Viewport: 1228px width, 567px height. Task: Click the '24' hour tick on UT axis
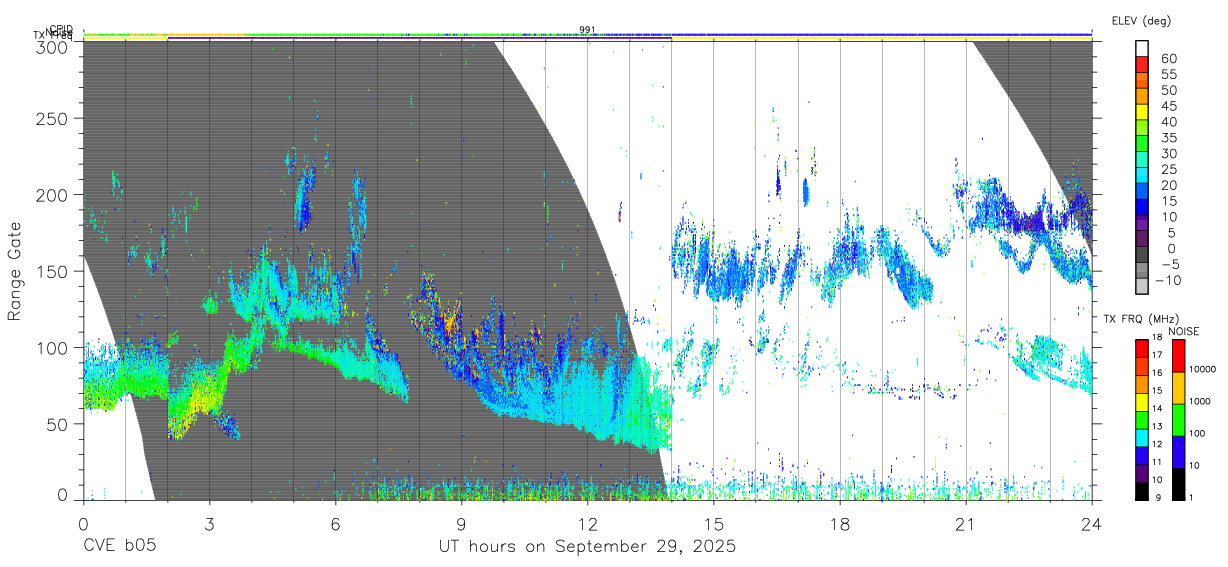tap(1092, 523)
